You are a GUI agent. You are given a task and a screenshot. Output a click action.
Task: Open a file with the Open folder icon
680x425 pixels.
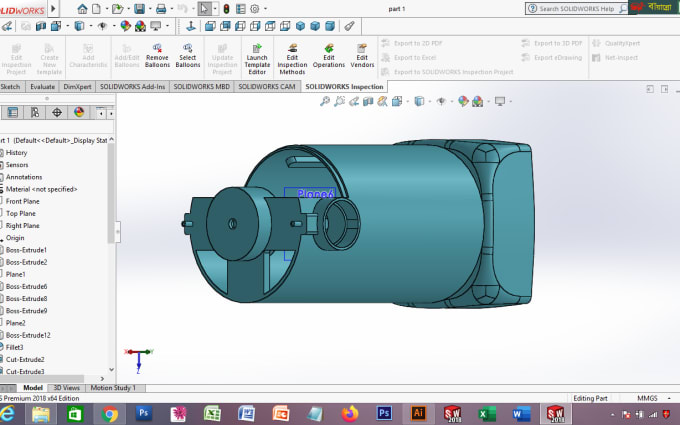coord(117,9)
